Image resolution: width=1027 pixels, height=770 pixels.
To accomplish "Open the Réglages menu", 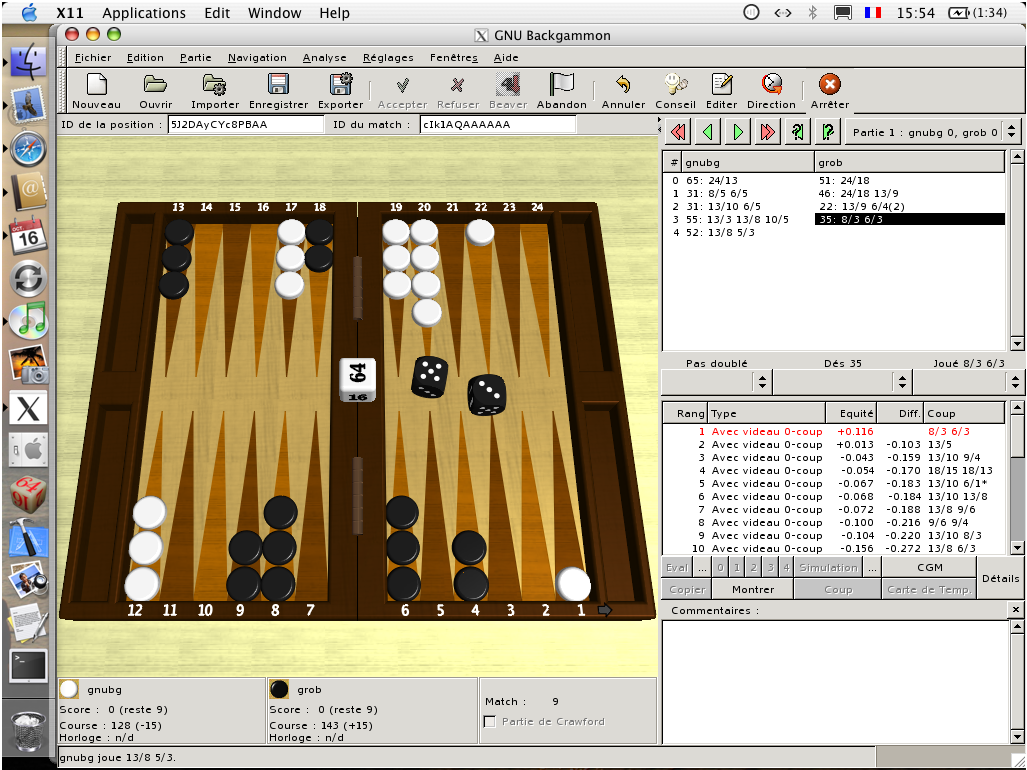I will (x=387, y=57).
